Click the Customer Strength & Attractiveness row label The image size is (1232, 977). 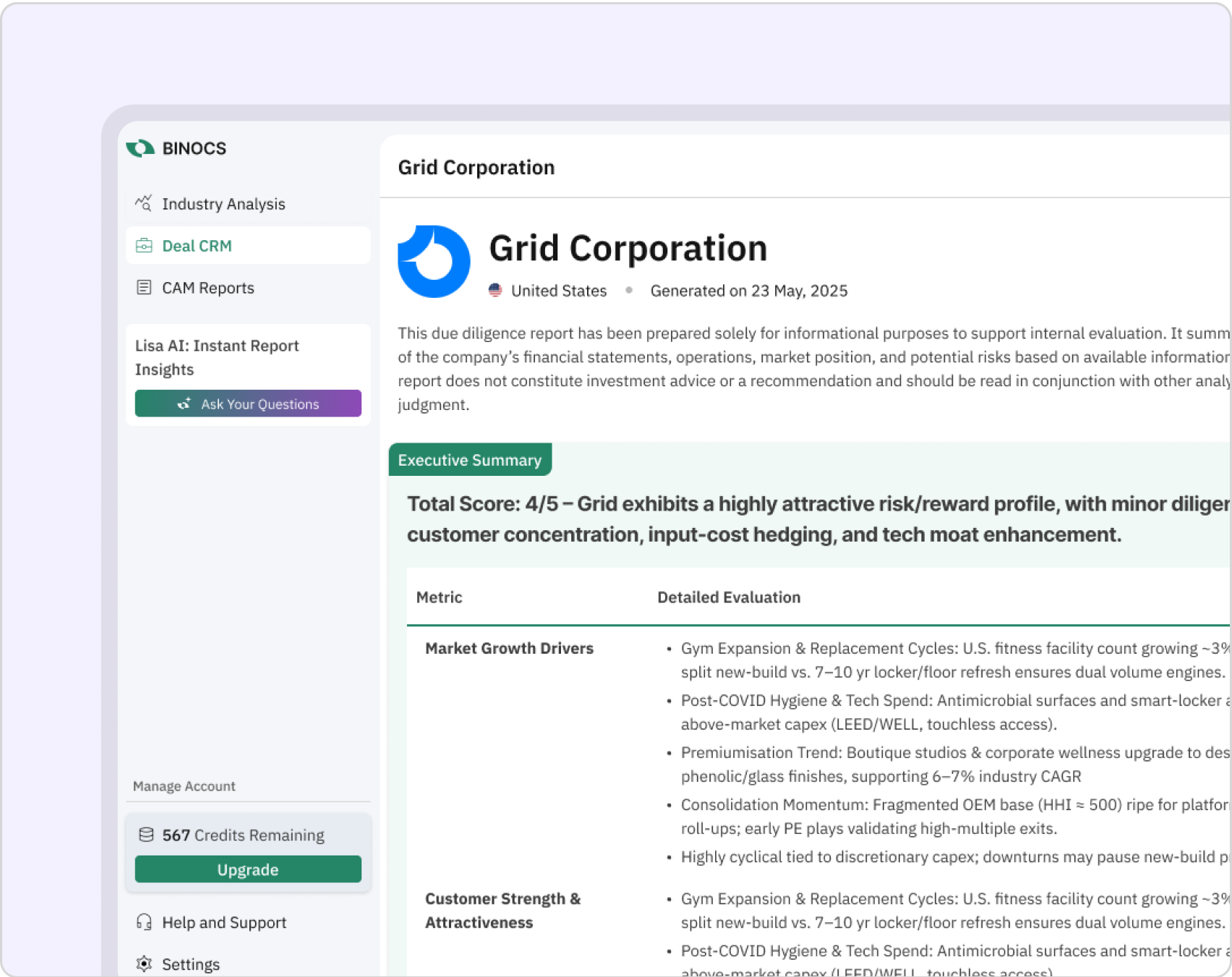click(503, 910)
